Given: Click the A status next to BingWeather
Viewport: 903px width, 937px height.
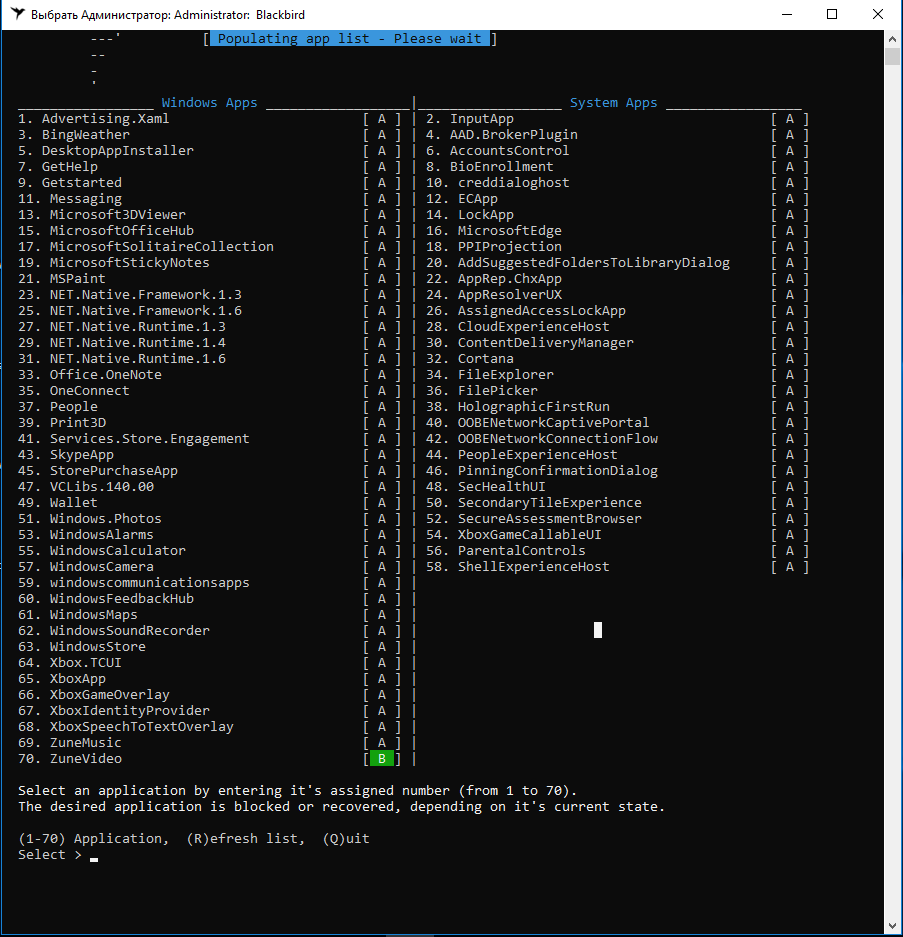Looking at the screenshot, I should [382, 135].
